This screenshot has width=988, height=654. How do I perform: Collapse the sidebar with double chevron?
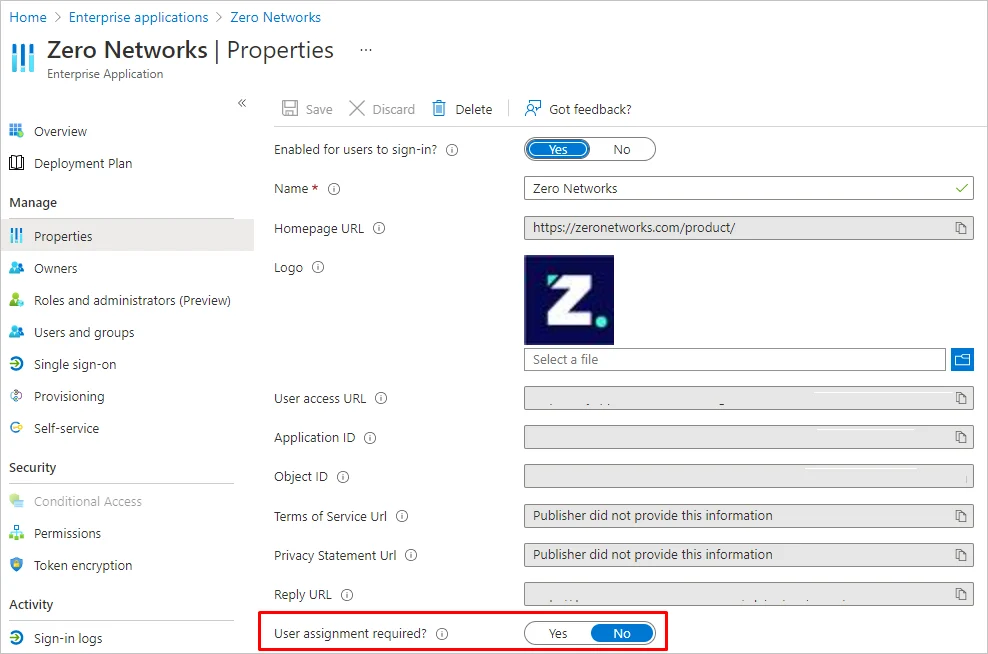[x=242, y=103]
